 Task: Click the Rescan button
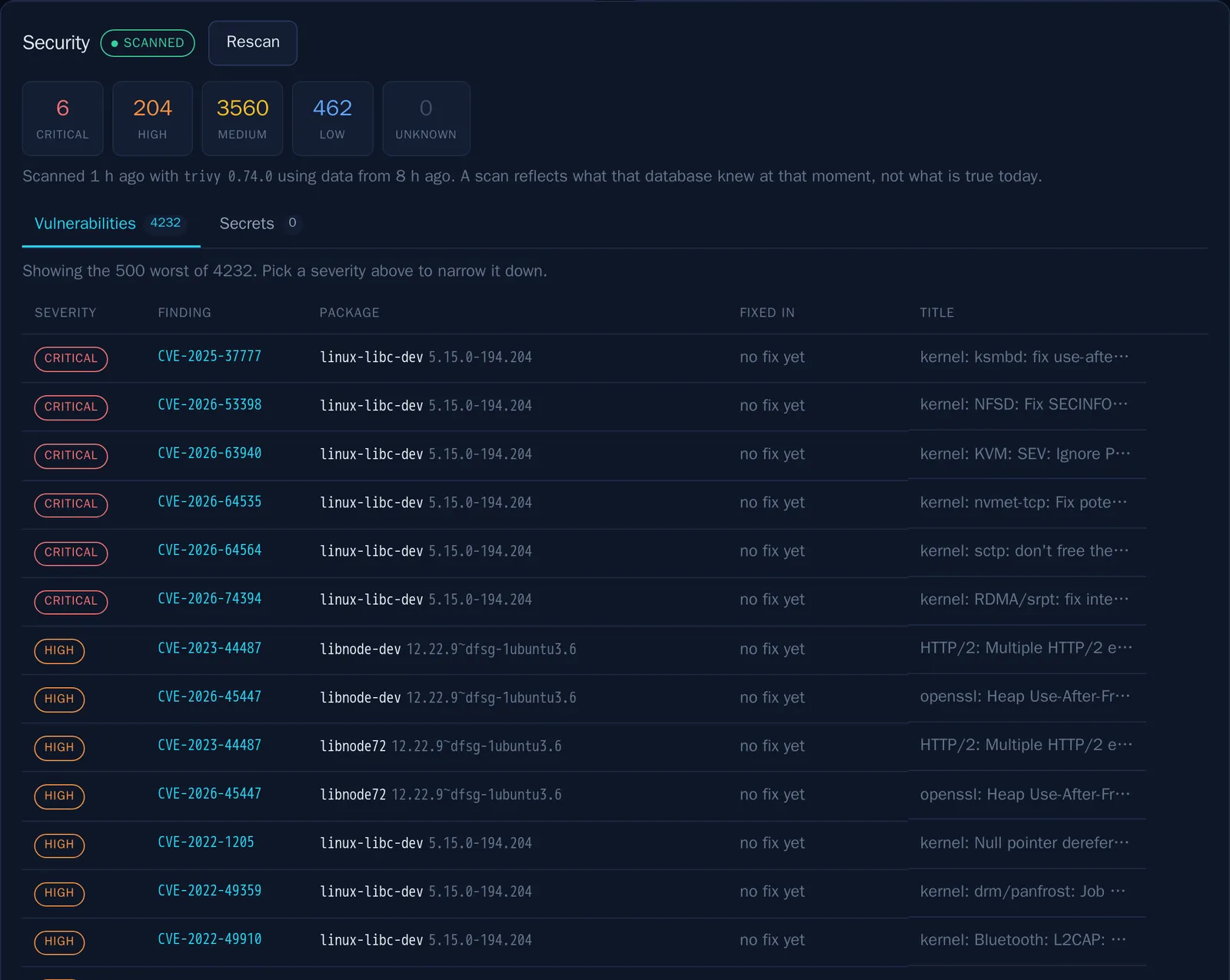point(252,43)
